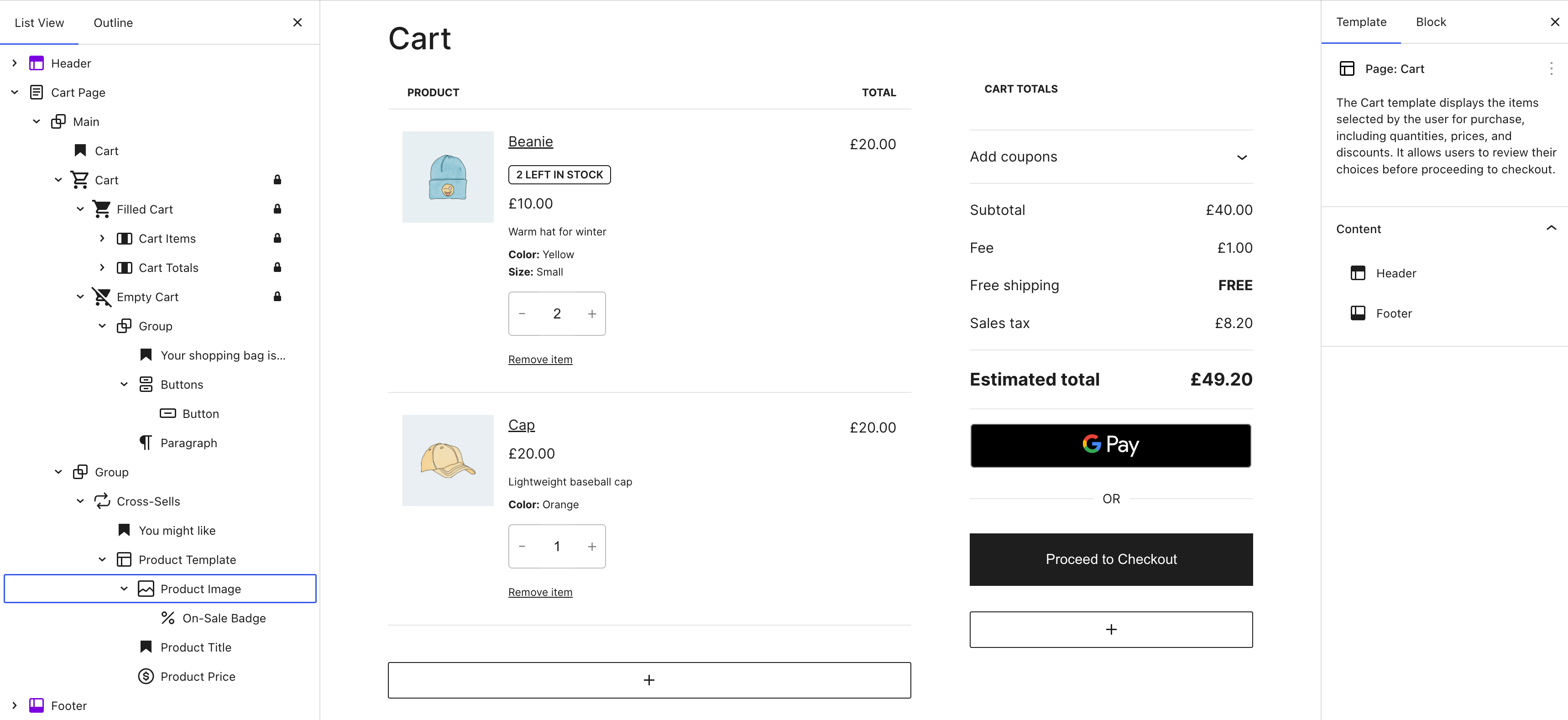Click the Buttons block icon
This screenshot has height=720, width=1568.
point(146,385)
